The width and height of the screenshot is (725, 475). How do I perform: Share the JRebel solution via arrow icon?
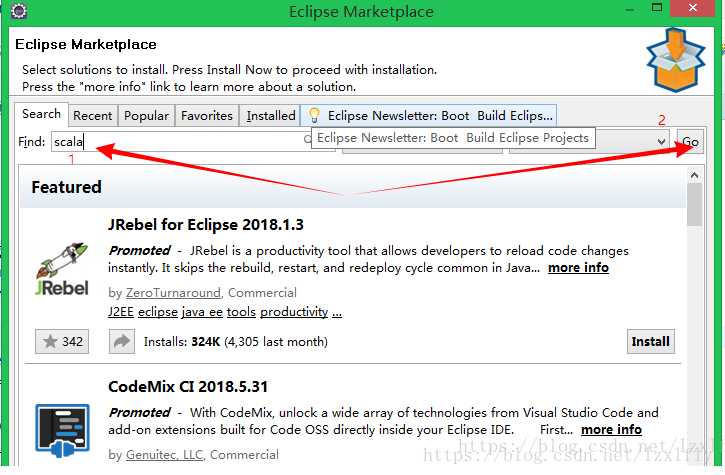click(x=122, y=341)
